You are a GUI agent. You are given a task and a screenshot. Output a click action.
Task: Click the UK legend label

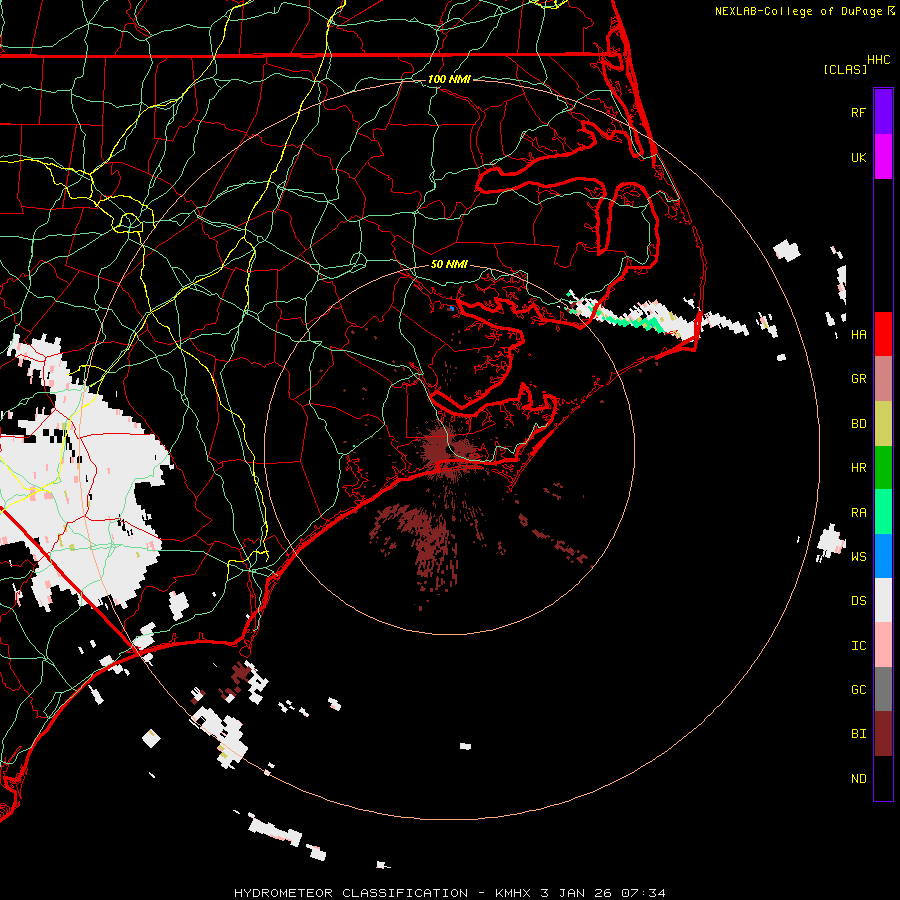tap(858, 157)
